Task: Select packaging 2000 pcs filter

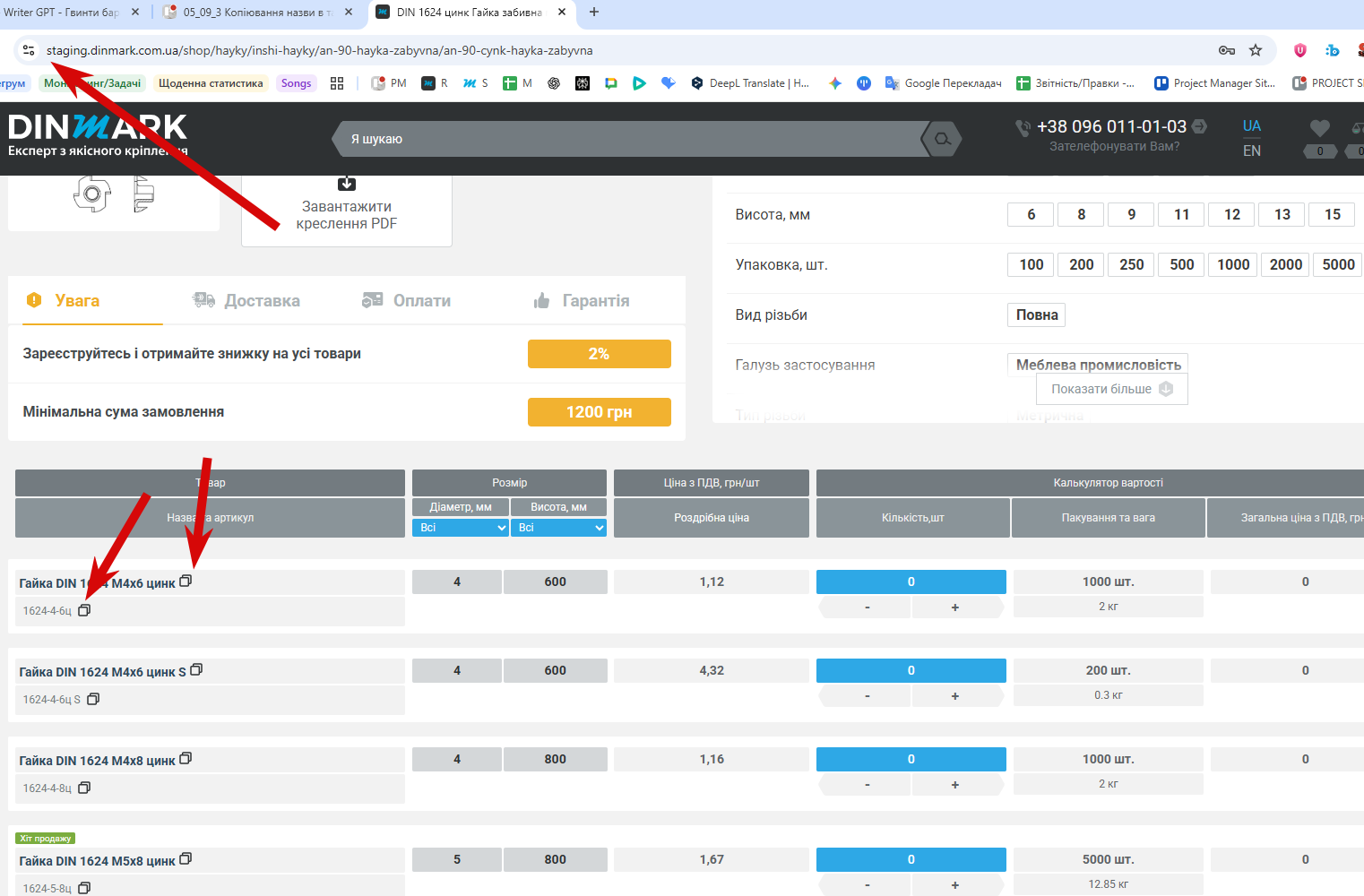Action: point(1286,264)
